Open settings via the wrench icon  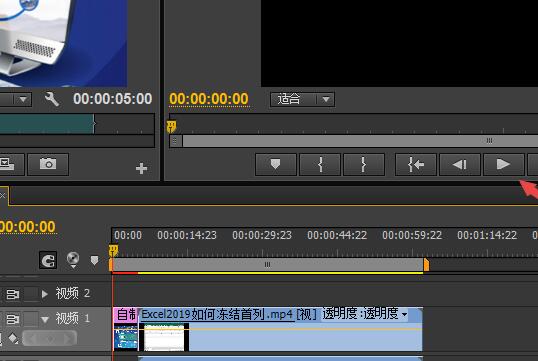(x=51, y=99)
